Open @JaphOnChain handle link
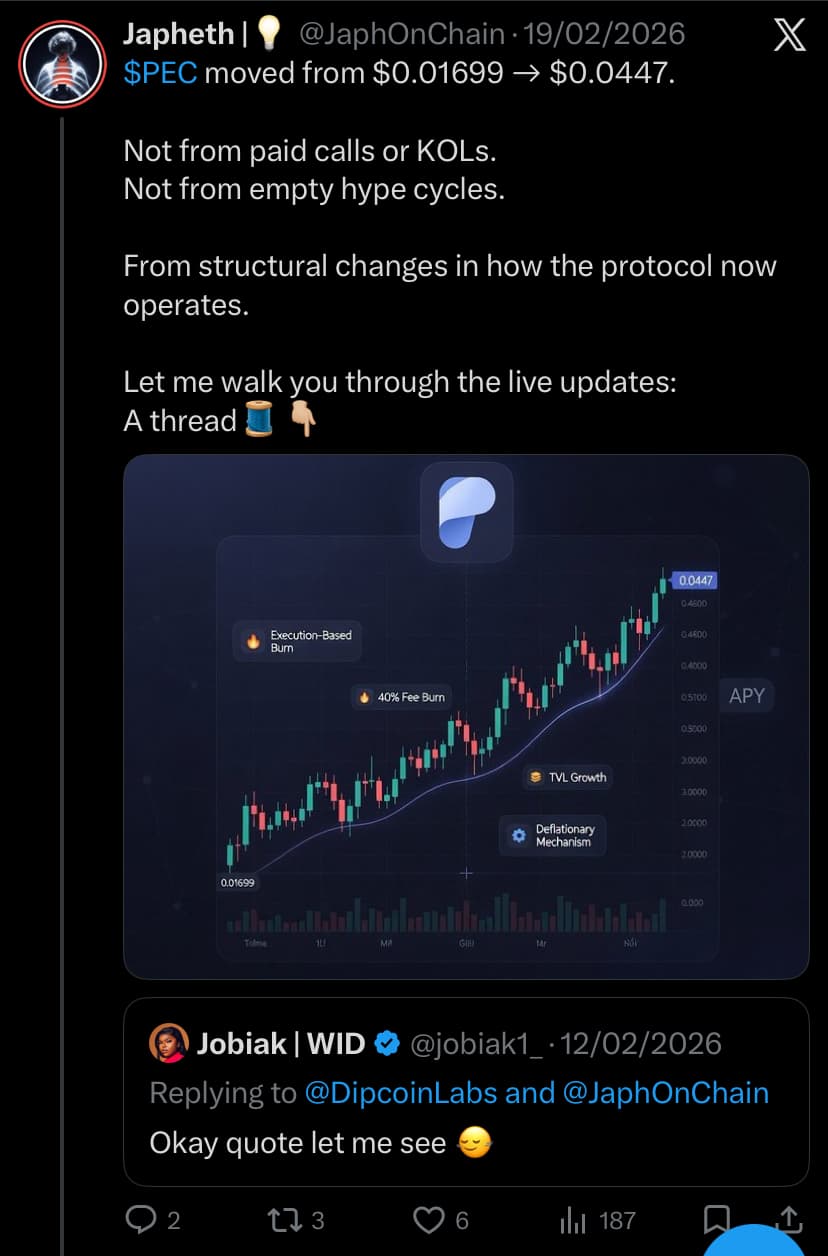 point(401,34)
